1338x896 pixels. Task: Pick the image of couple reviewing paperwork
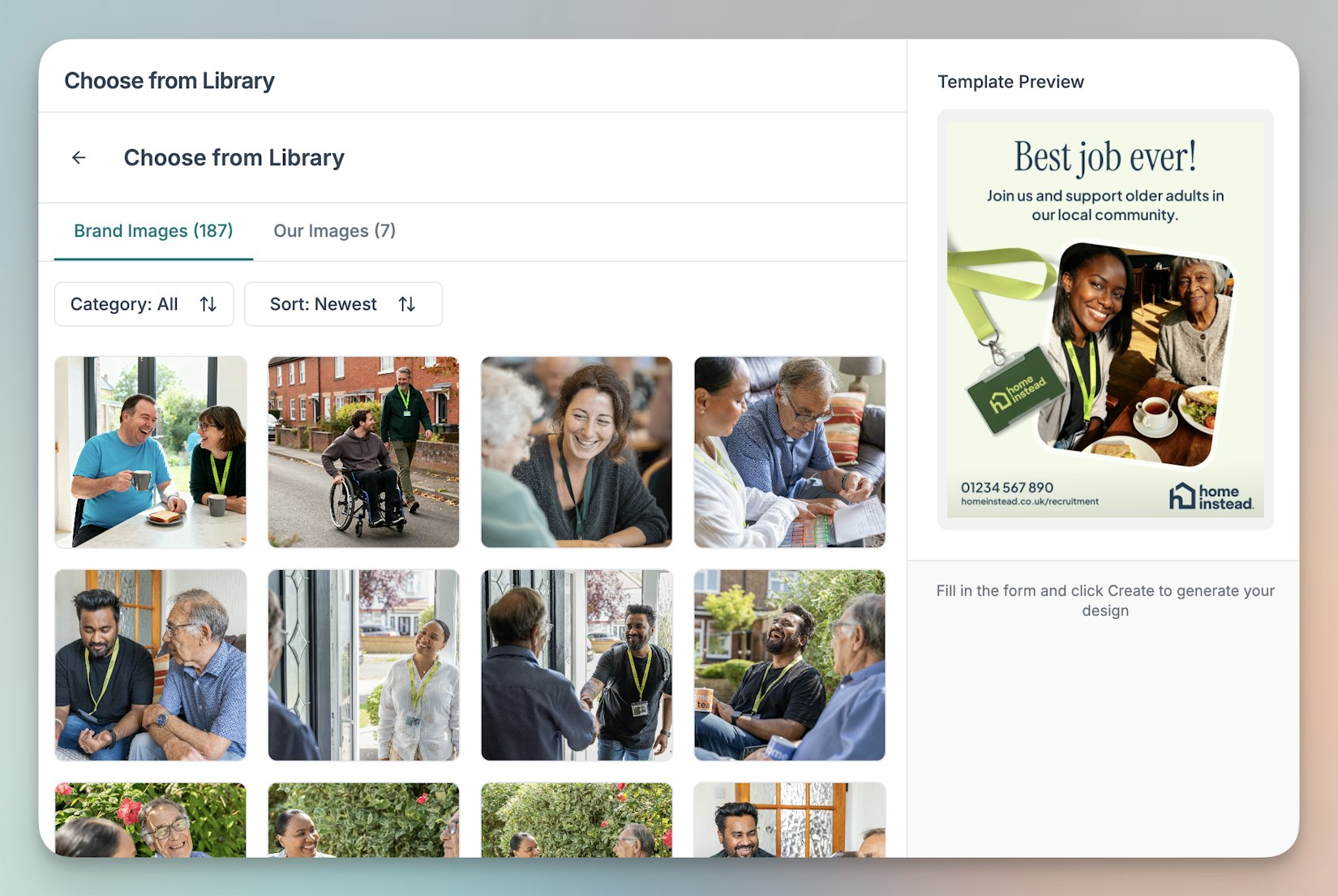789,452
